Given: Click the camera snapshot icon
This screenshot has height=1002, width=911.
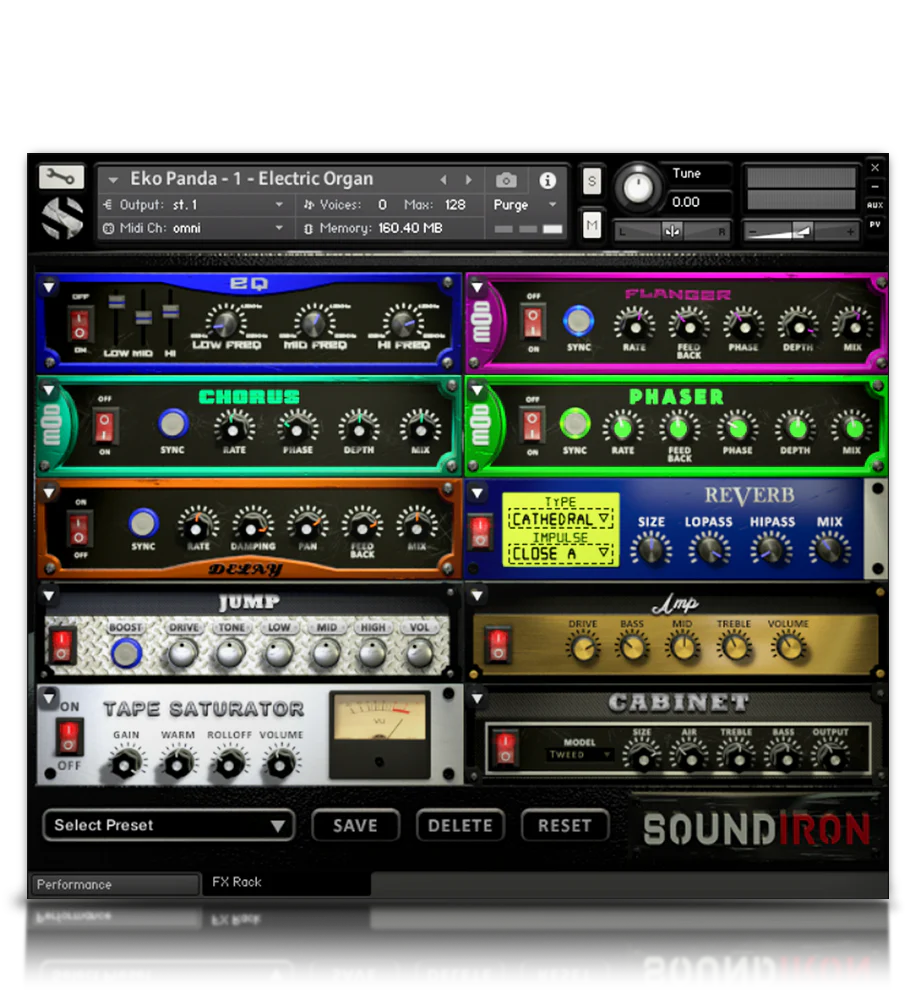Looking at the screenshot, I should click(x=506, y=180).
